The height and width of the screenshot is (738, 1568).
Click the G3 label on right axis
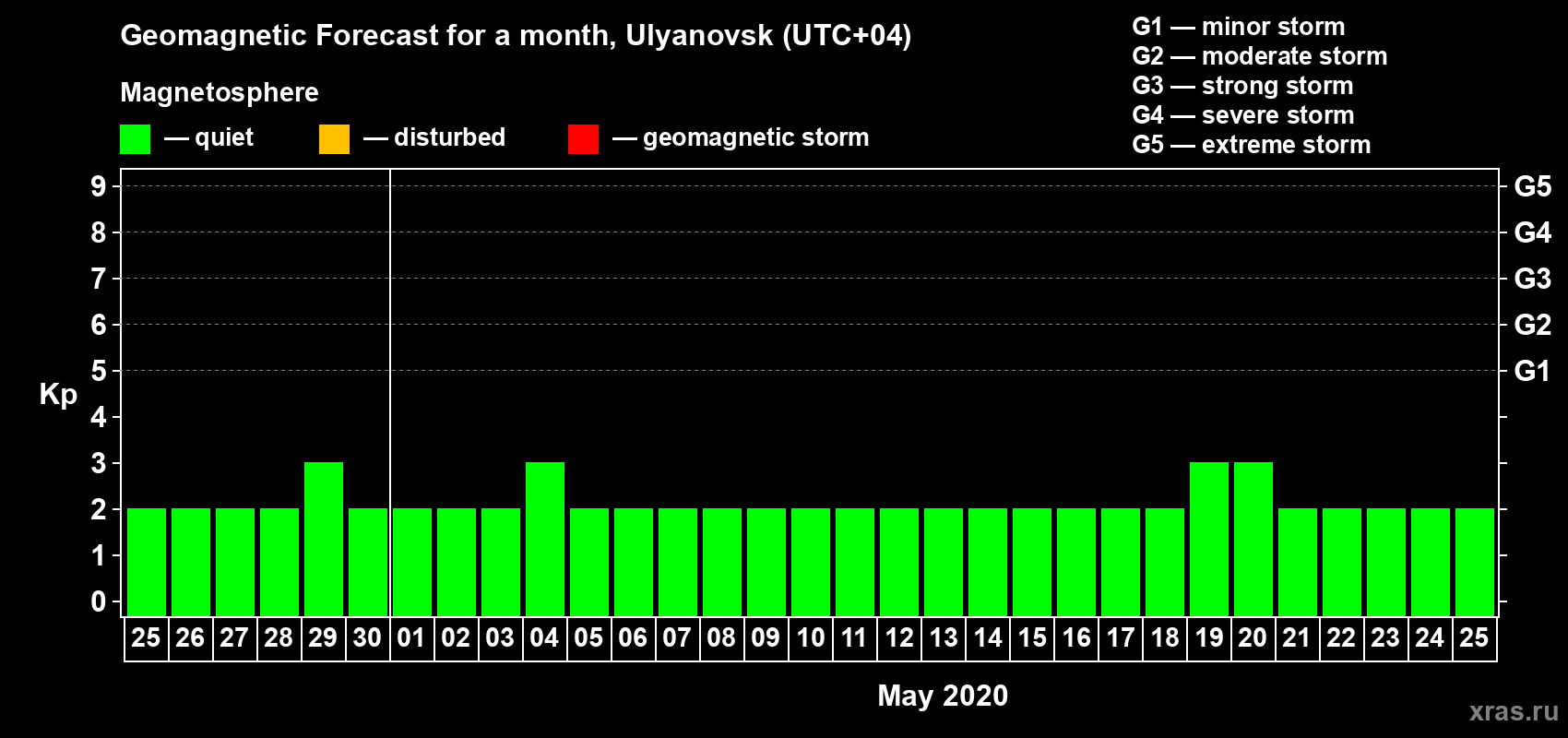tap(1533, 279)
